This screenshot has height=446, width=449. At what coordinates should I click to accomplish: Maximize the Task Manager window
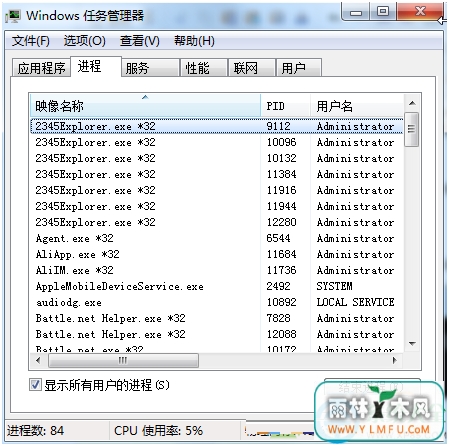(x=383, y=12)
